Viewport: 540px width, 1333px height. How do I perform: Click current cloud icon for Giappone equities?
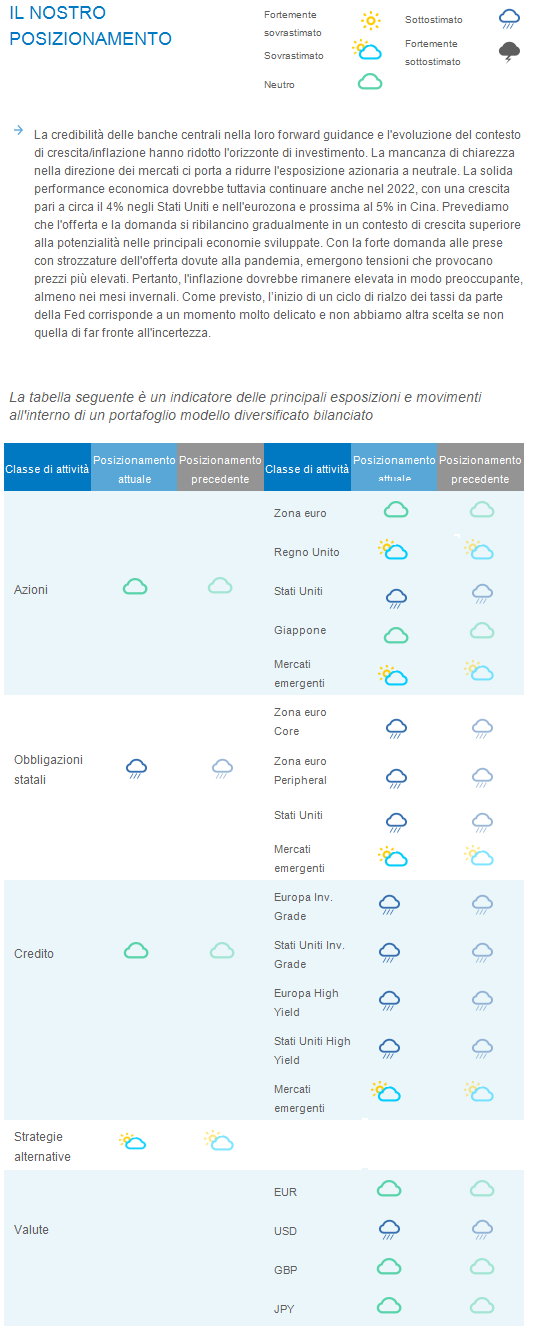[396, 634]
